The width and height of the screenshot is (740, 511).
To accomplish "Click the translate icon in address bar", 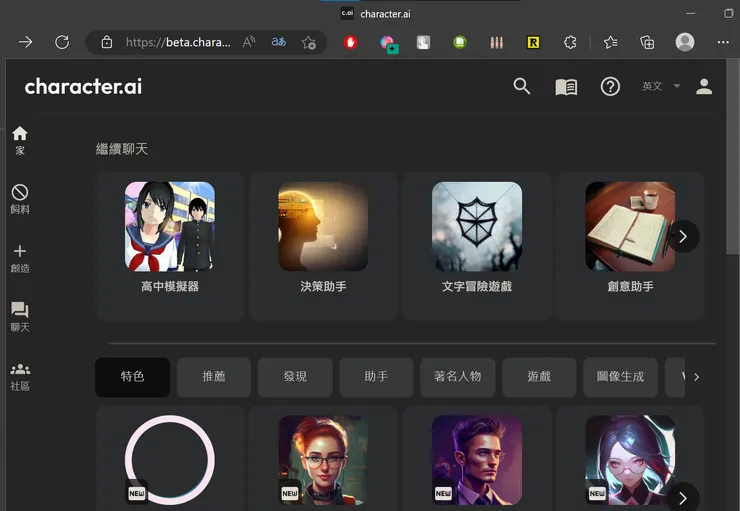I will click(278, 42).
